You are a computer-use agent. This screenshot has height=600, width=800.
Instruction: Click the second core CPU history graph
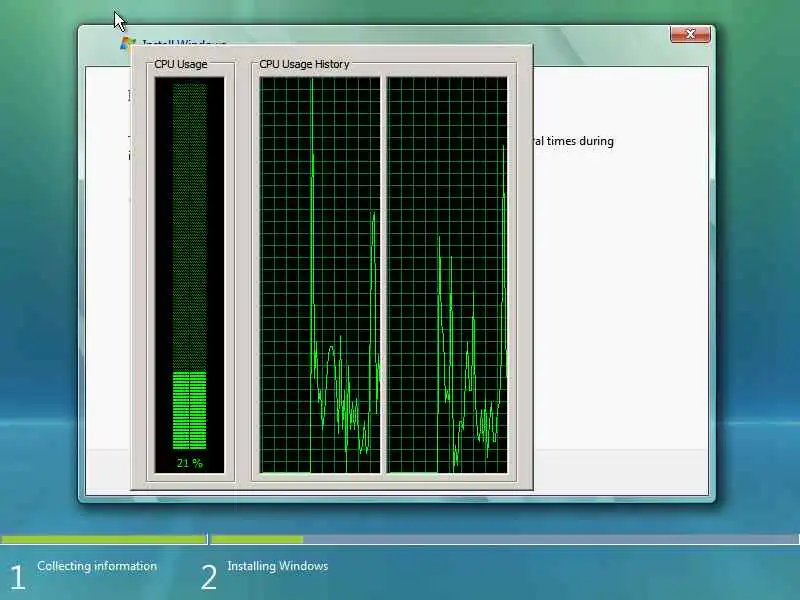click(x=447, y=275)
